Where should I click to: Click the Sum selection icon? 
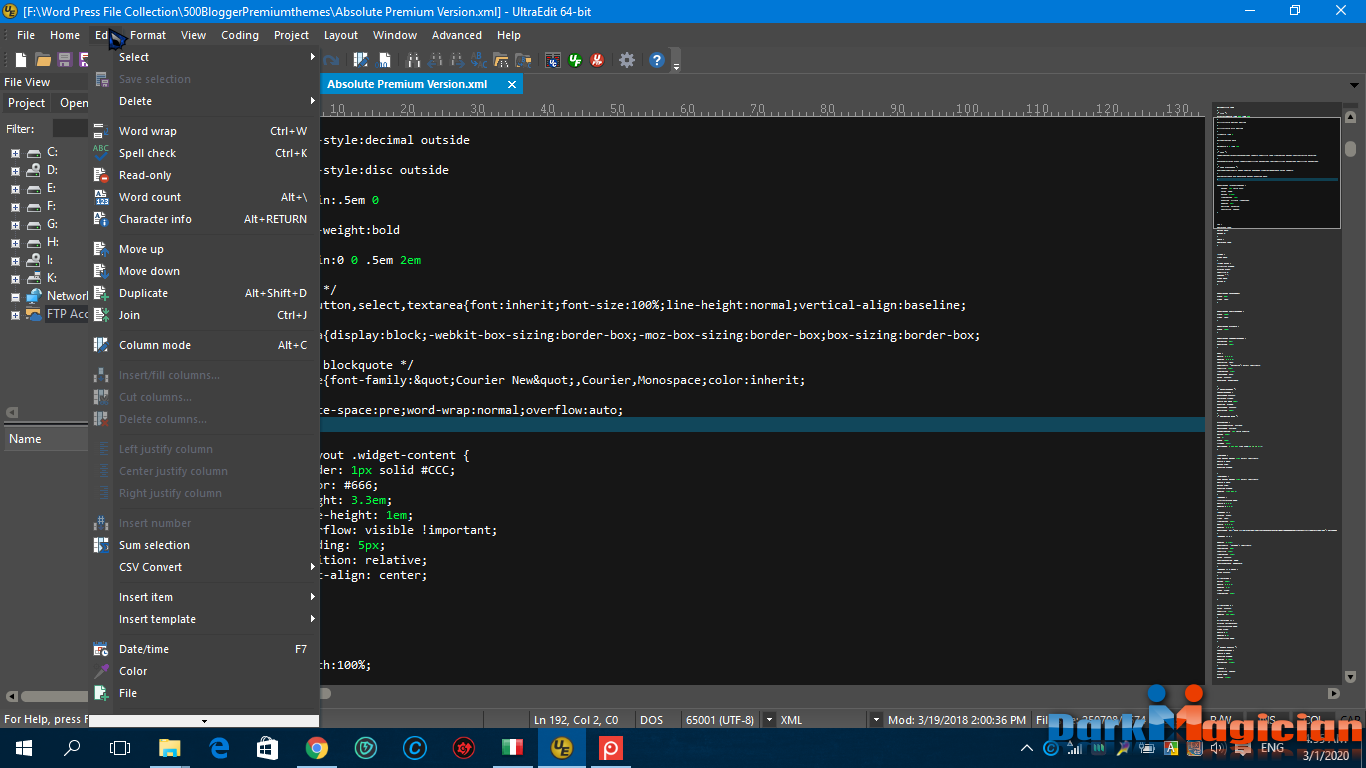click(x=101, y=545)
